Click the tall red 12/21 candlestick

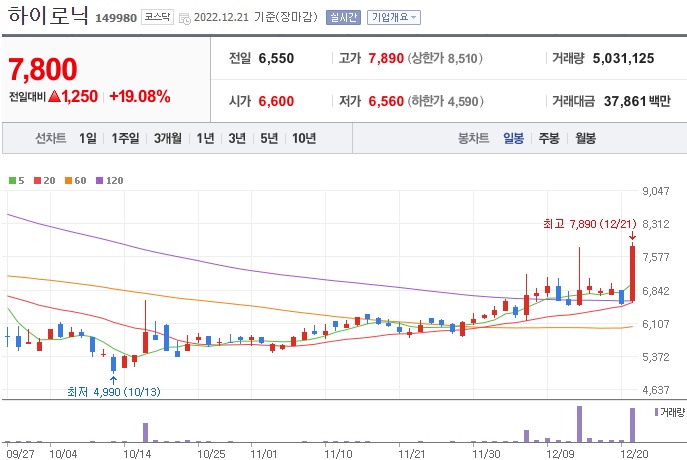632,273
